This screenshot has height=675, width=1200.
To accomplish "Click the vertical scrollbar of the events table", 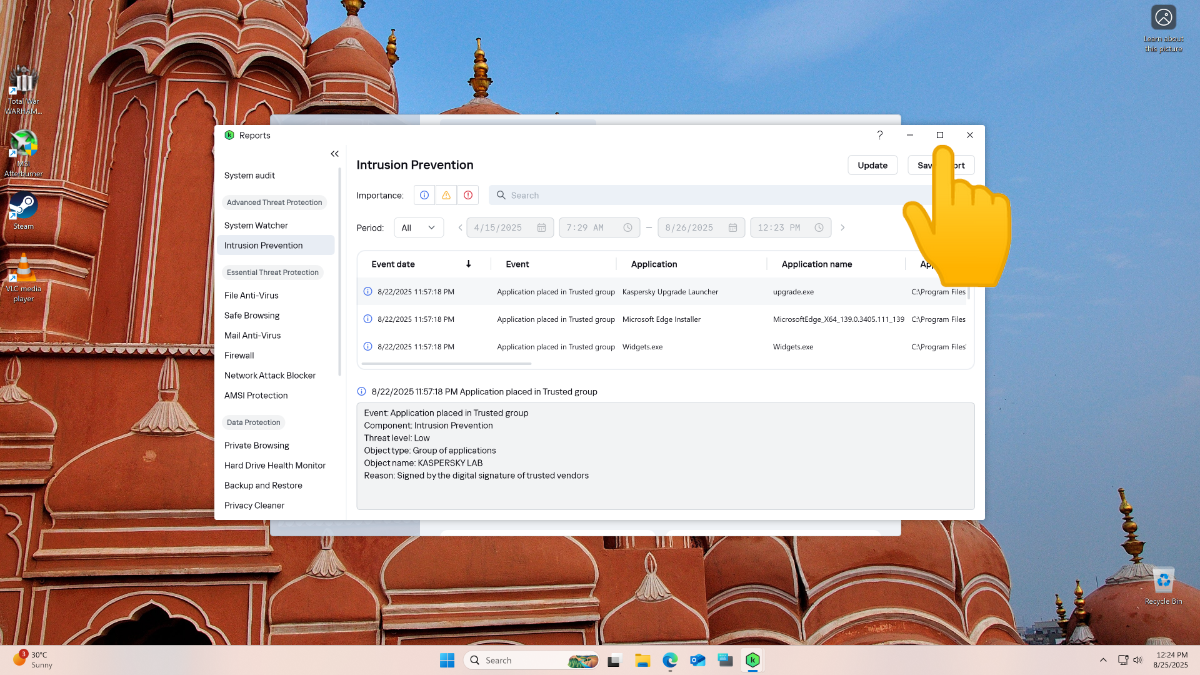I will pos(970,289).
